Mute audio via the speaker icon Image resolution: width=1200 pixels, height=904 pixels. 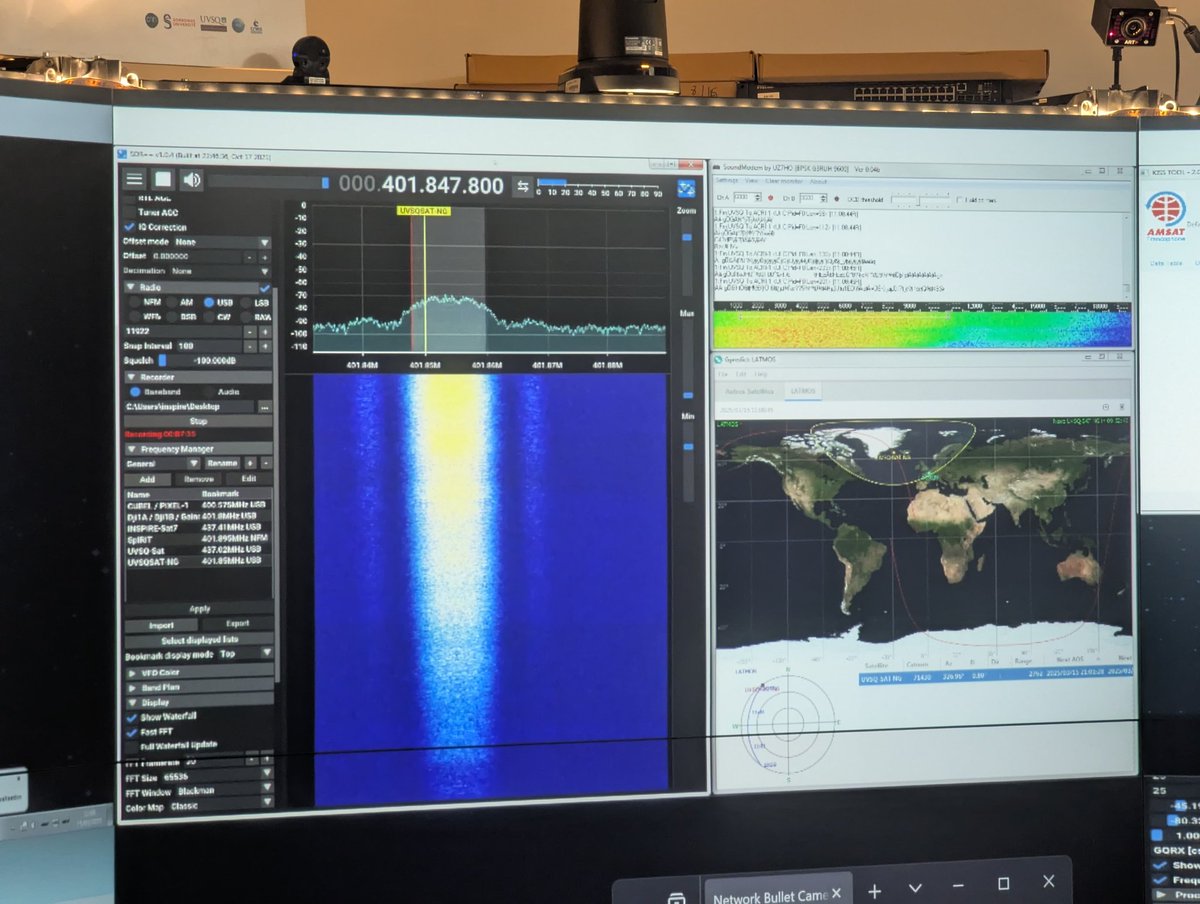192,178
